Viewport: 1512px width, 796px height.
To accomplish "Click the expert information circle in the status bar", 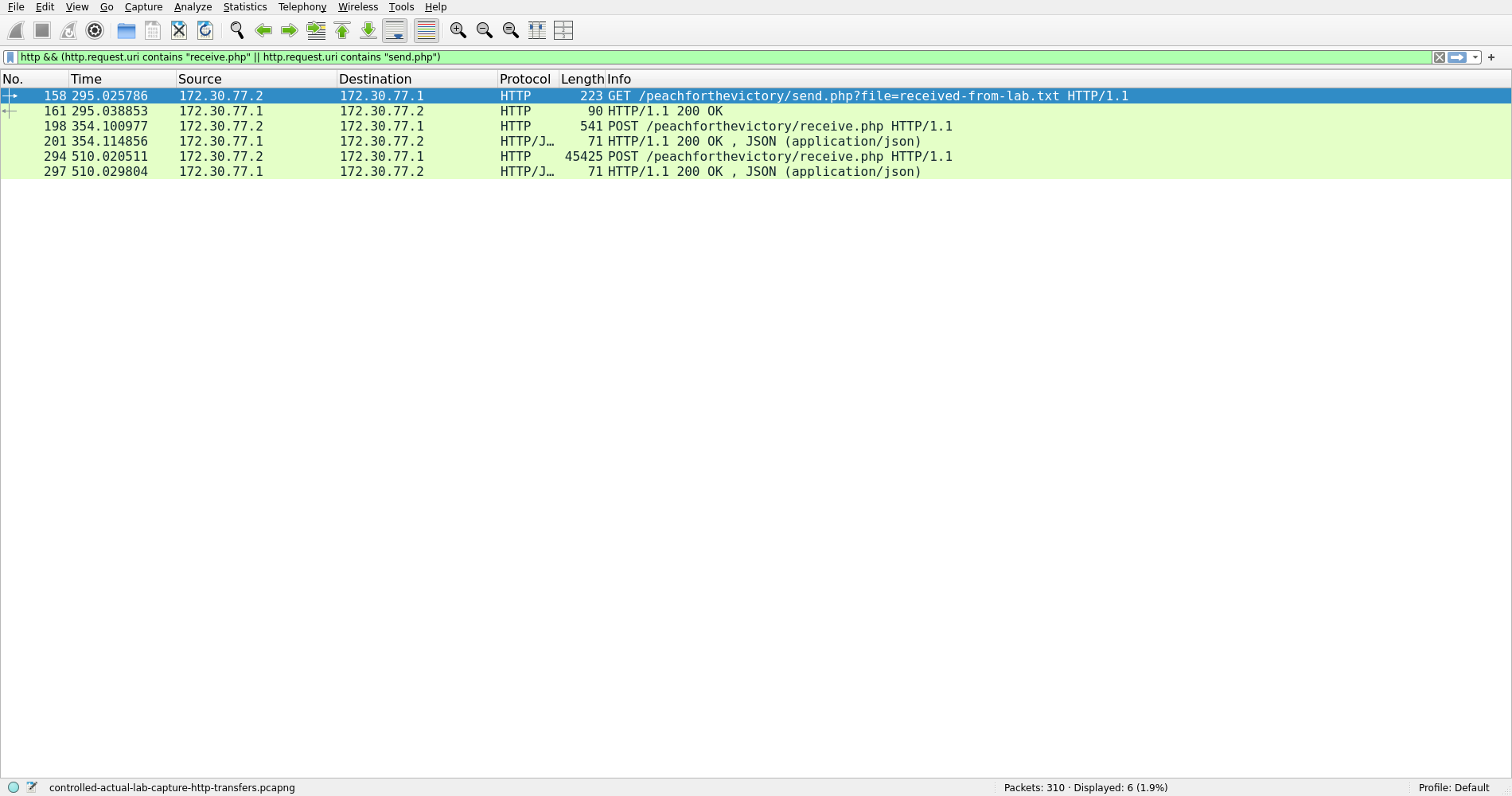I will (14, 787).
